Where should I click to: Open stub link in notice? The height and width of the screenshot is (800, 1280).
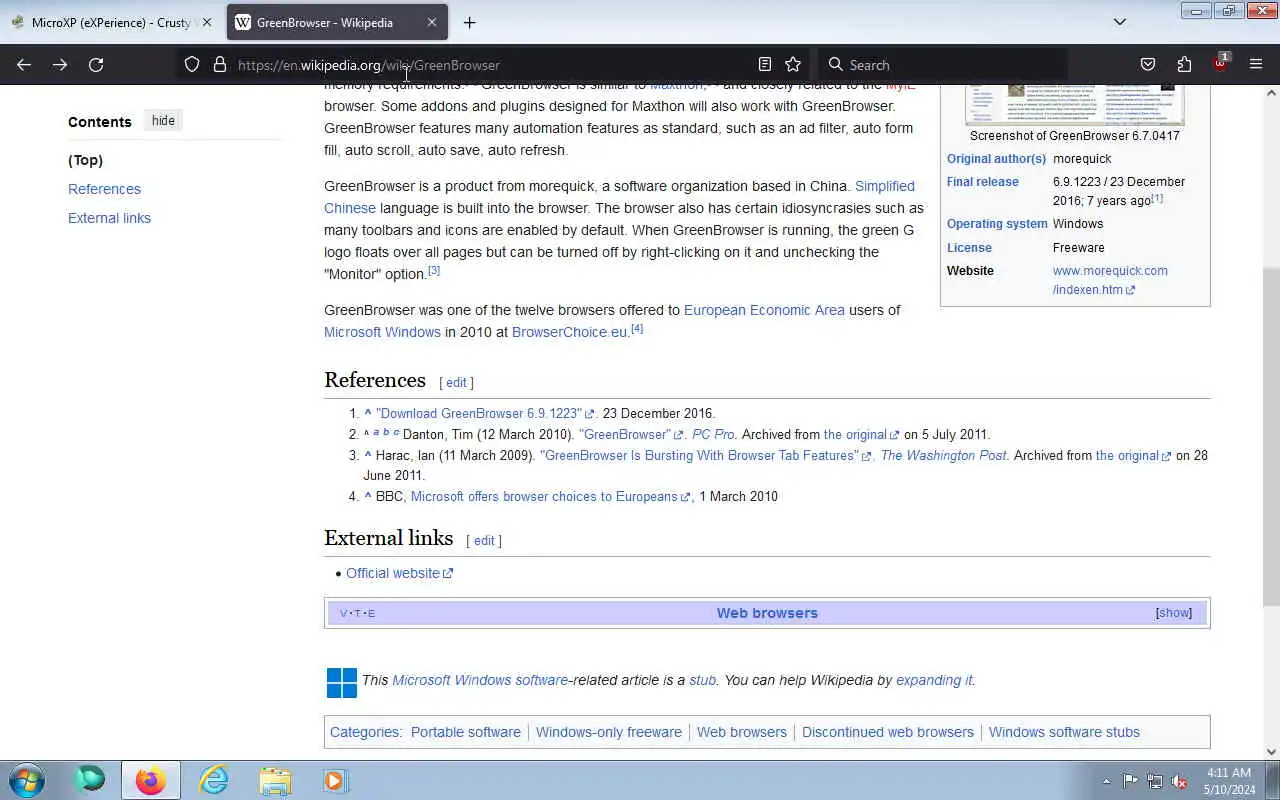pos(702,680)
